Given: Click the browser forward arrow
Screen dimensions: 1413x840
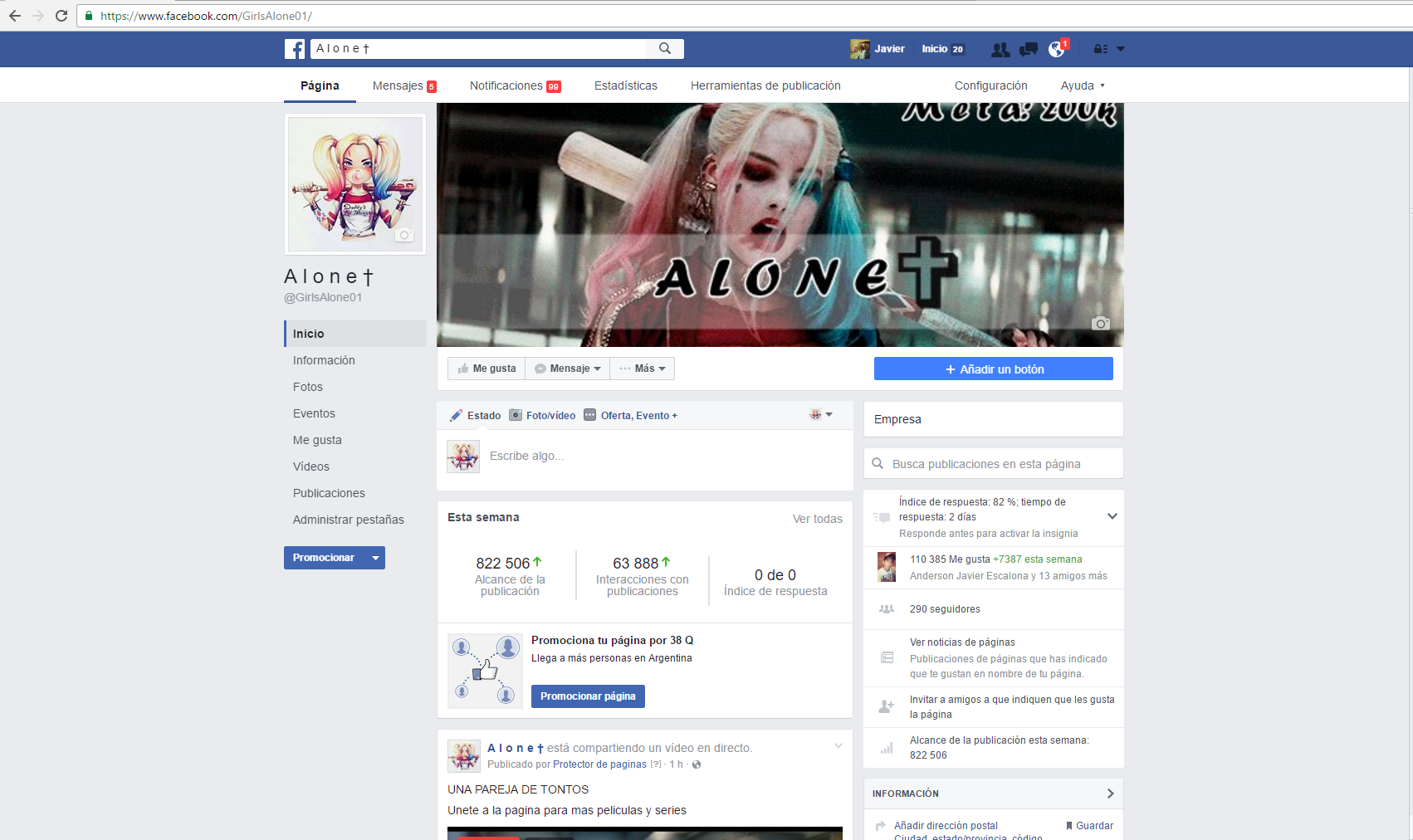Looking at the screenshot, I should click(38, 16).
